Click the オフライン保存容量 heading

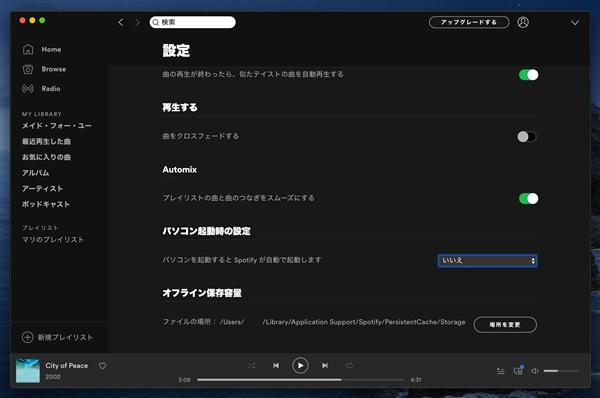[x=202, y=293]
